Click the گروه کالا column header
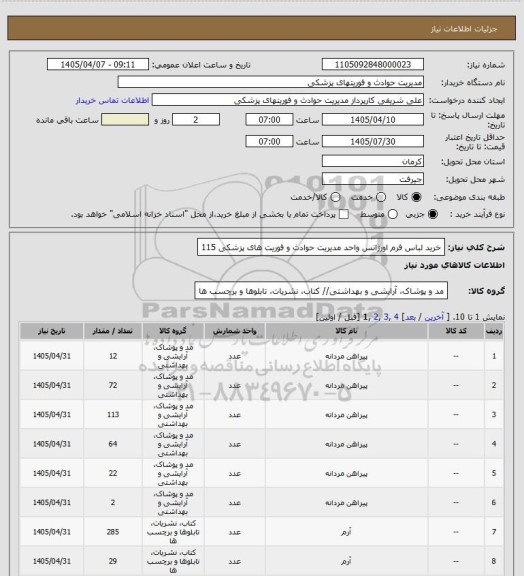The height and width of the screenshot is (576, 524). (173, 331)
